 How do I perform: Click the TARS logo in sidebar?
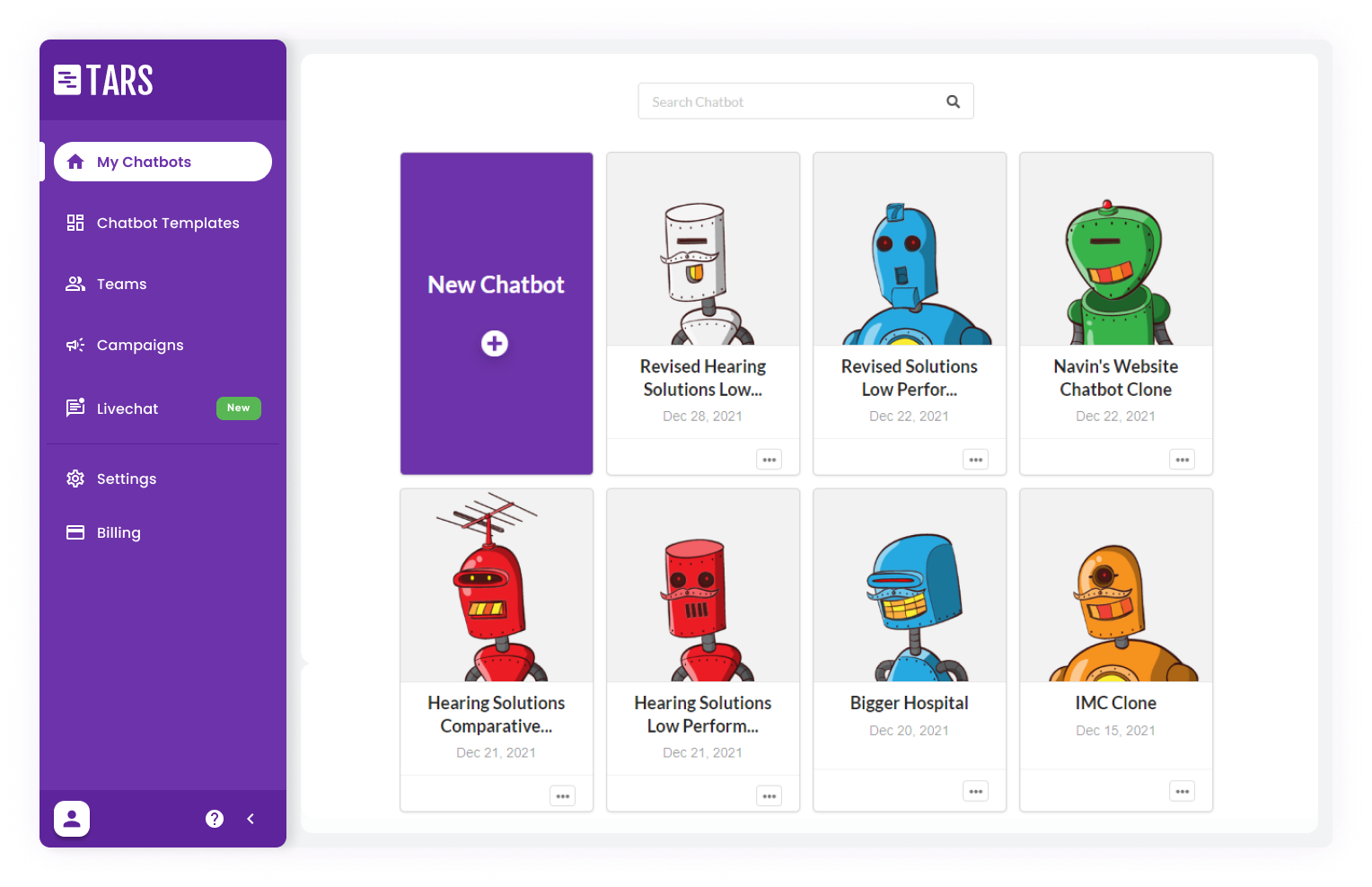tap(103, 80)
